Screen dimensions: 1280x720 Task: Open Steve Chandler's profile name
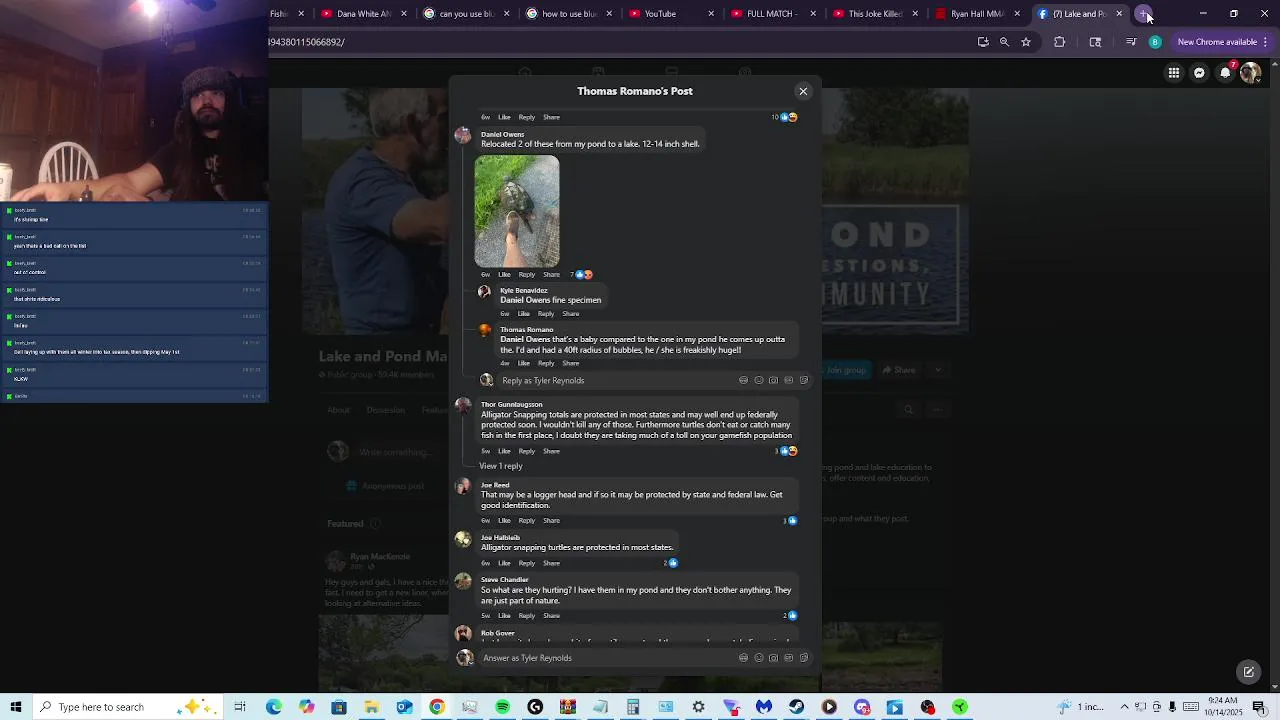505,580
